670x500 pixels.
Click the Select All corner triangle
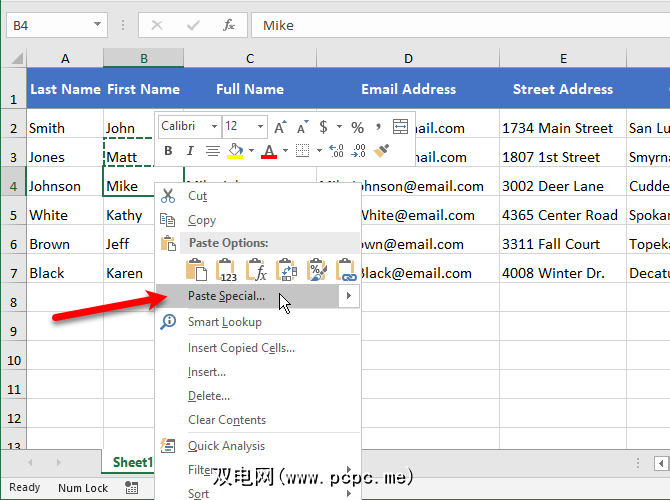coord(15,58)
